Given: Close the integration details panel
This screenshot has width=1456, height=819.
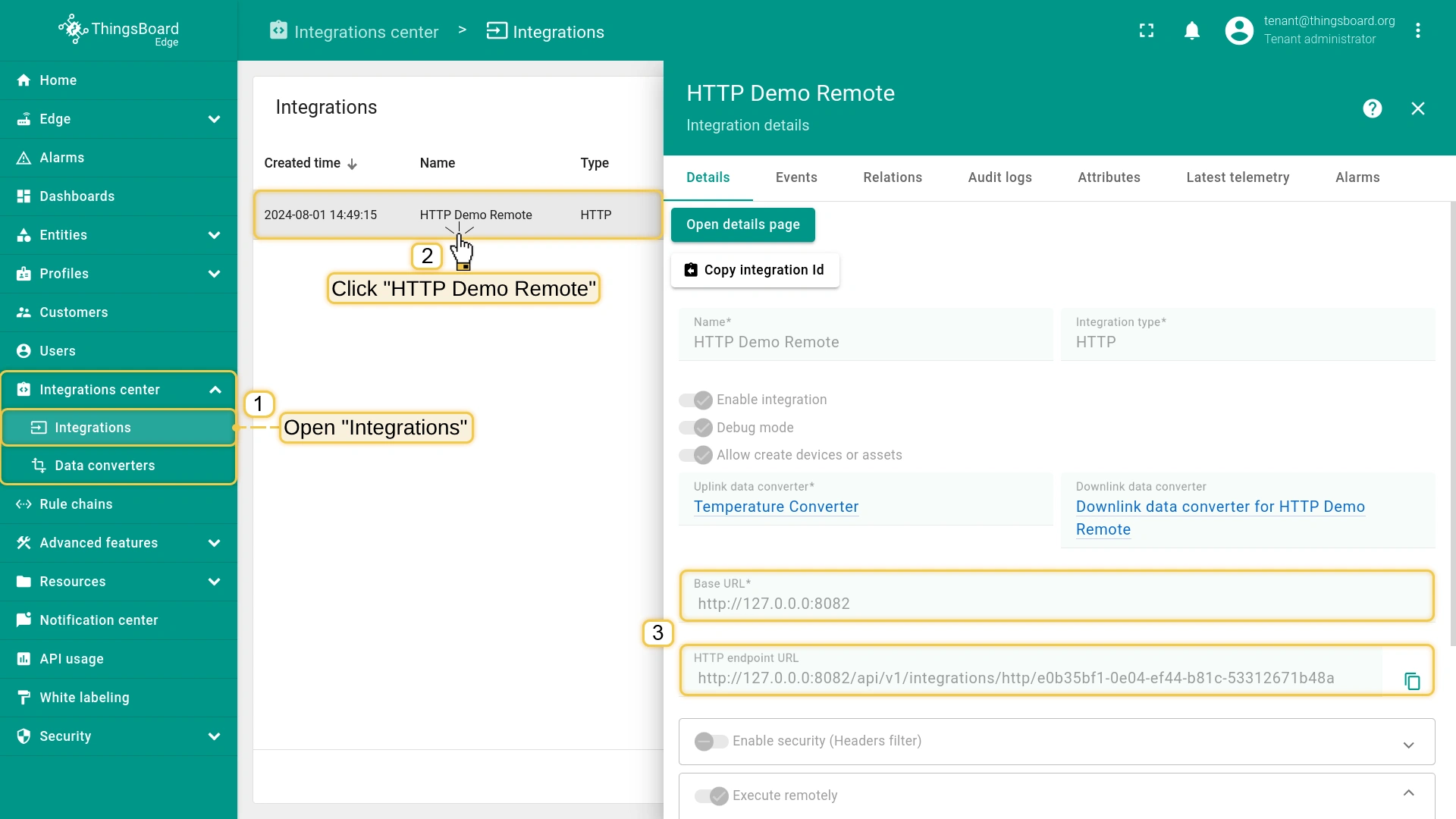Looking at the screenshot, I should click(1417, 108).
